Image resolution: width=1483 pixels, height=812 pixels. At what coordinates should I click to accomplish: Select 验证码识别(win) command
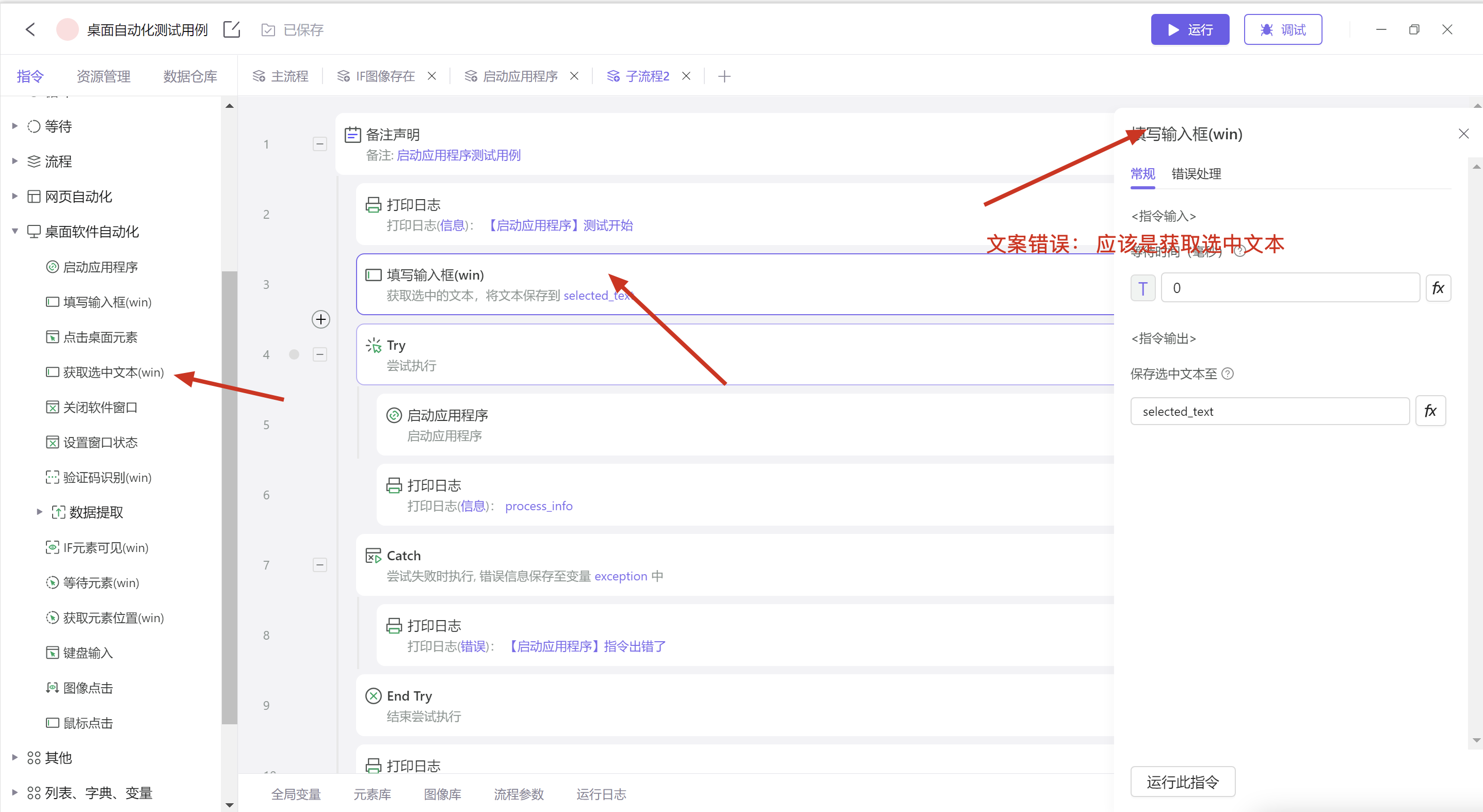pos(99,477)
